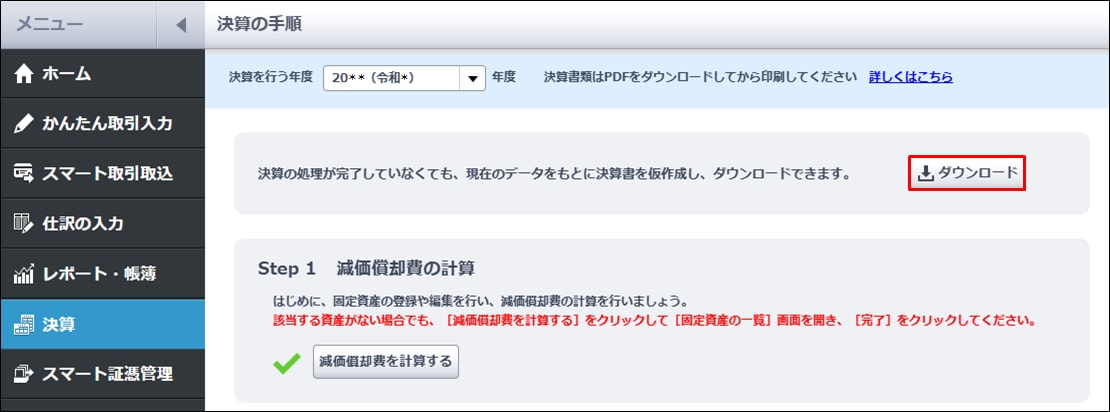The width and height of the screenshot is (1110, 412).
Task: Select かんたん取引入力 from the sidebar
Action: click(107, 123)
